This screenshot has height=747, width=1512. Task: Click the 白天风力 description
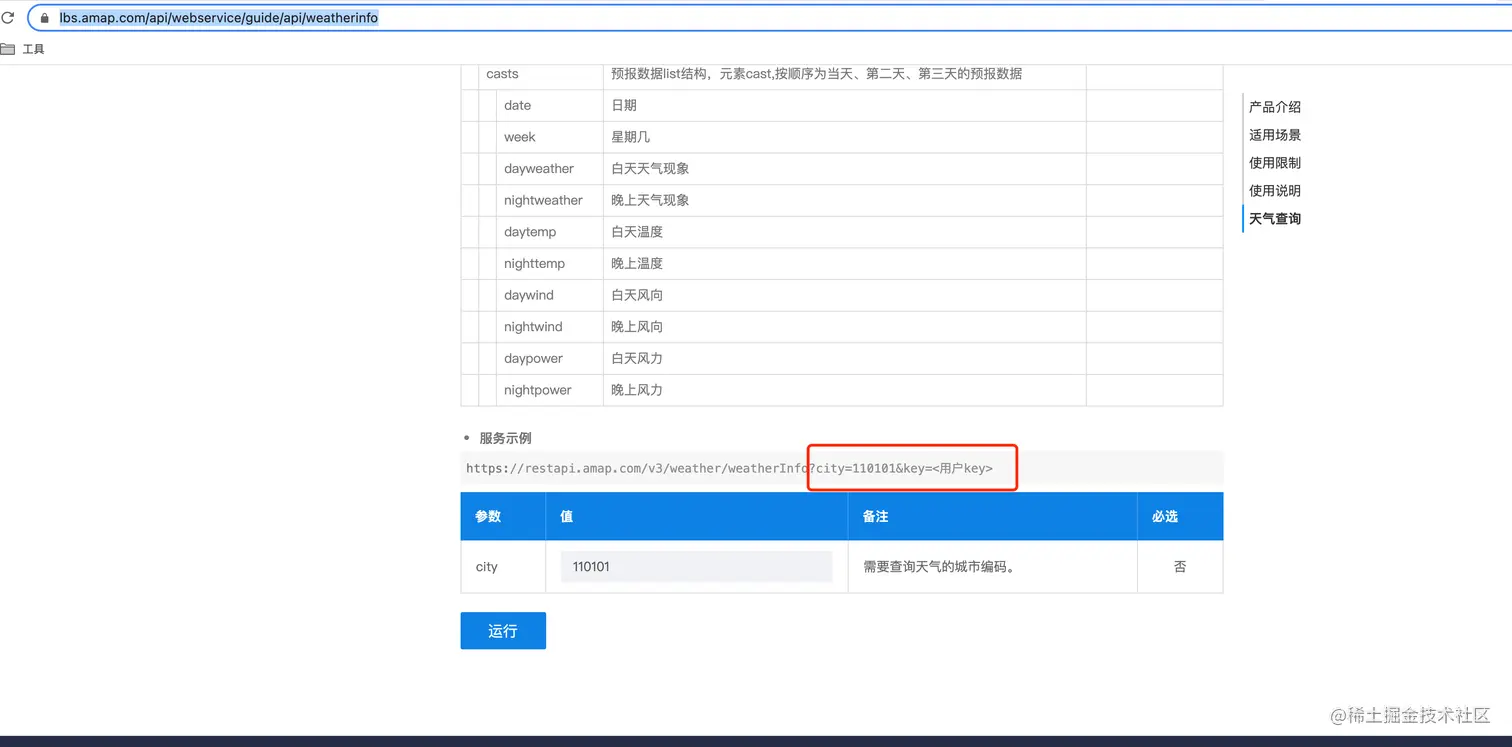click(x=637, y=359)
